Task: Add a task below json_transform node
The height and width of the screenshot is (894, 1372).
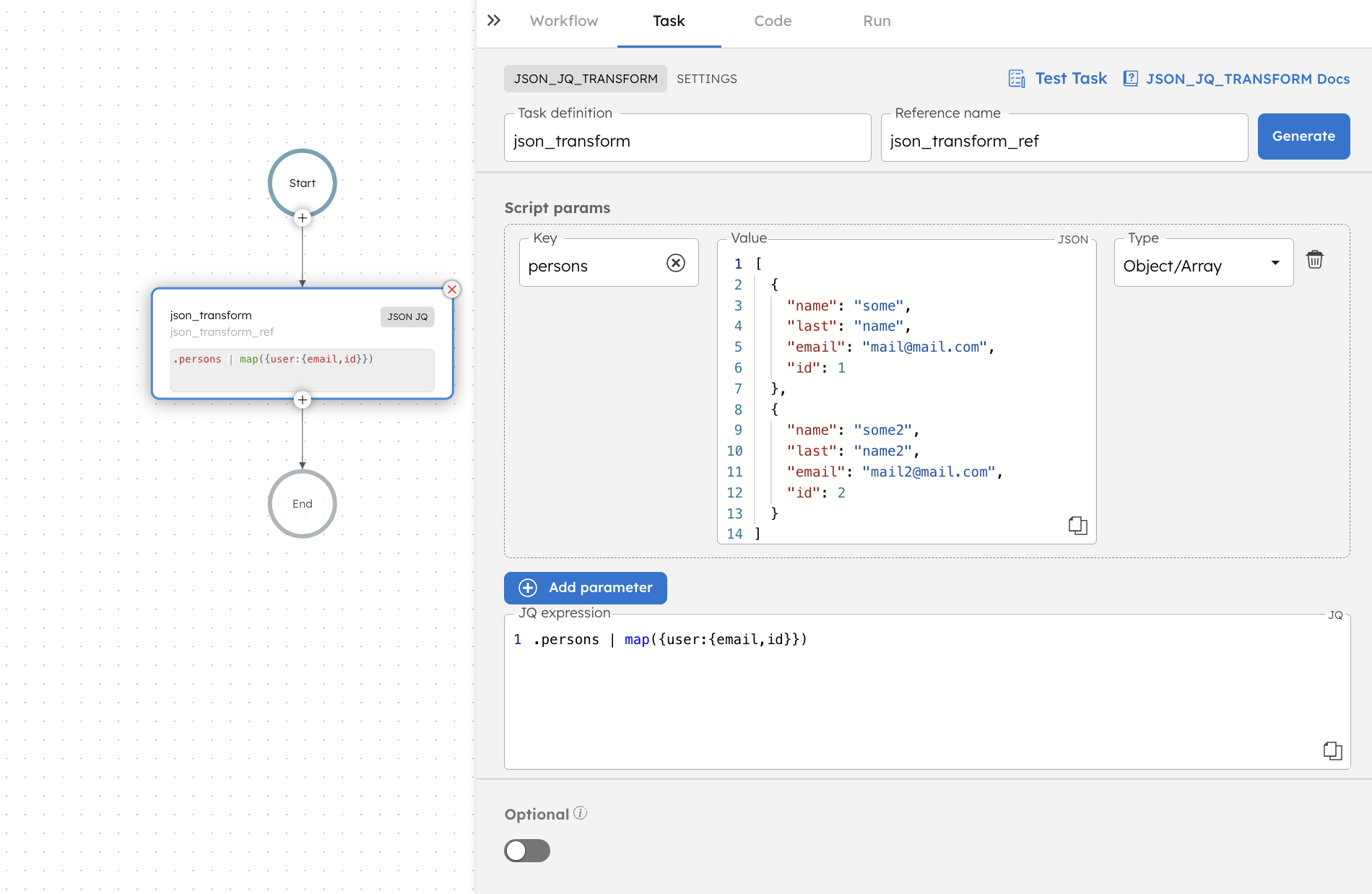Action: coord(303,400)
